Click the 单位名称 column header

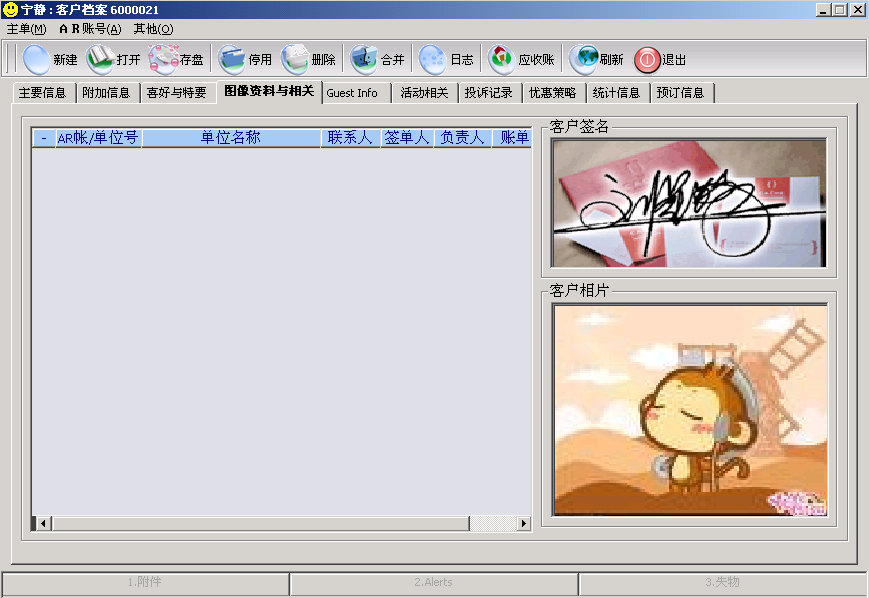(x=231, y=137)
